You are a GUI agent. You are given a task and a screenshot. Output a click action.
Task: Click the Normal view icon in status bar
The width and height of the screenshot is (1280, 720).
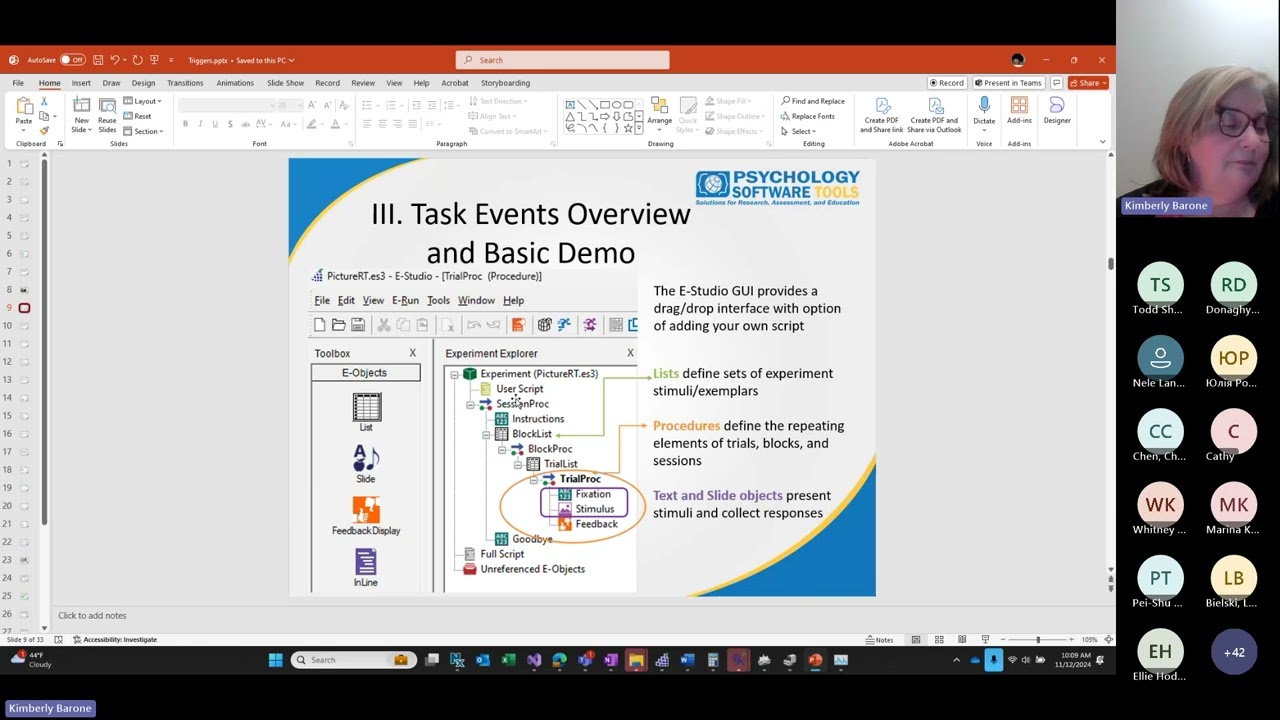[x=915, y=640]
